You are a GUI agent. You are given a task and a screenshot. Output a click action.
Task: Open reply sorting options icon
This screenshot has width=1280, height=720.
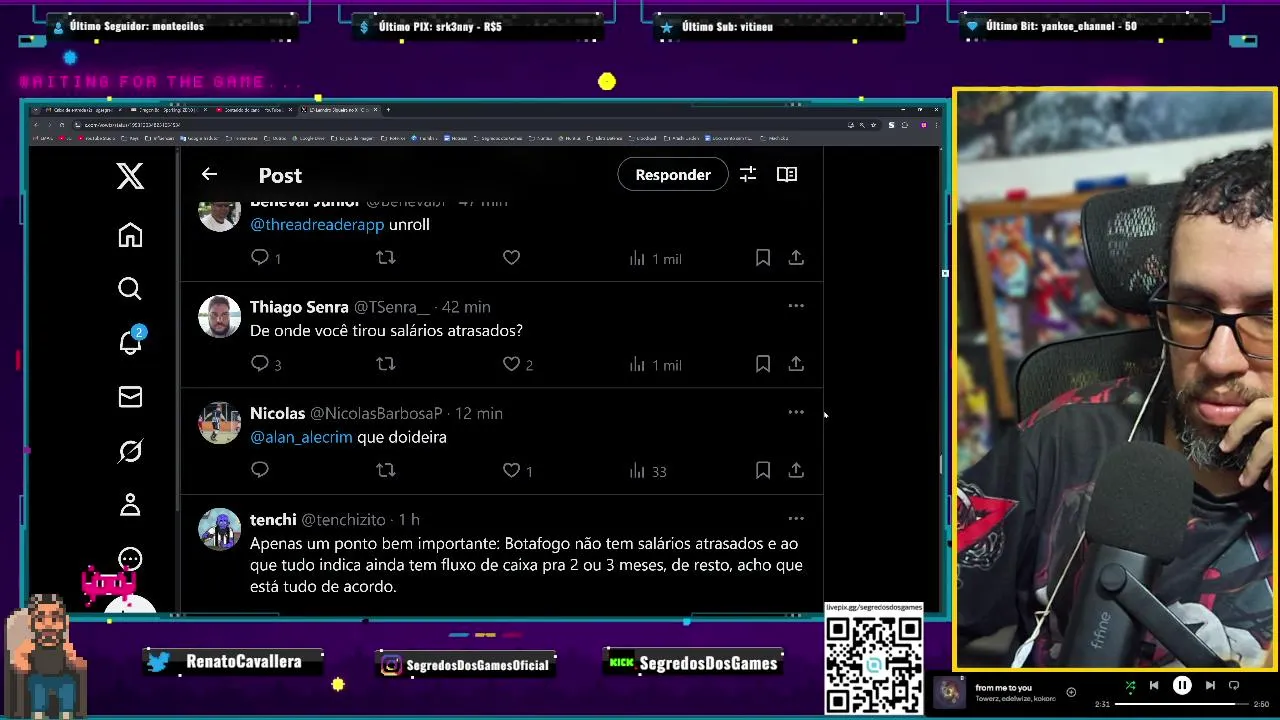[747, 174]
